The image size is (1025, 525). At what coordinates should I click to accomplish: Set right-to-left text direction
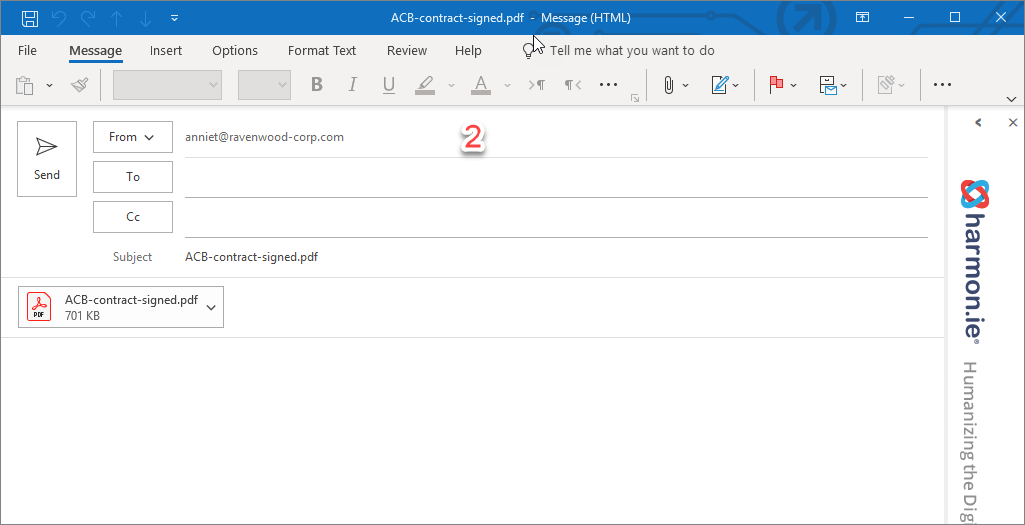point(573,84)
